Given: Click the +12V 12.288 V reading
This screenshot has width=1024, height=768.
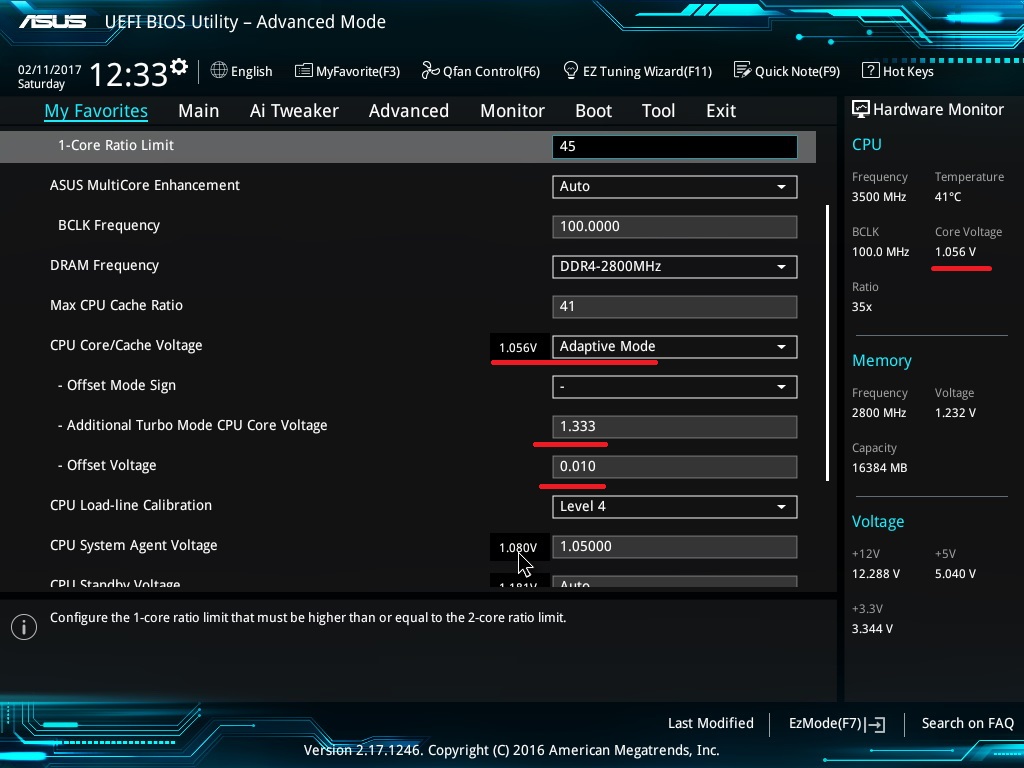Looking at the screenshot, I should click(875, 574).
